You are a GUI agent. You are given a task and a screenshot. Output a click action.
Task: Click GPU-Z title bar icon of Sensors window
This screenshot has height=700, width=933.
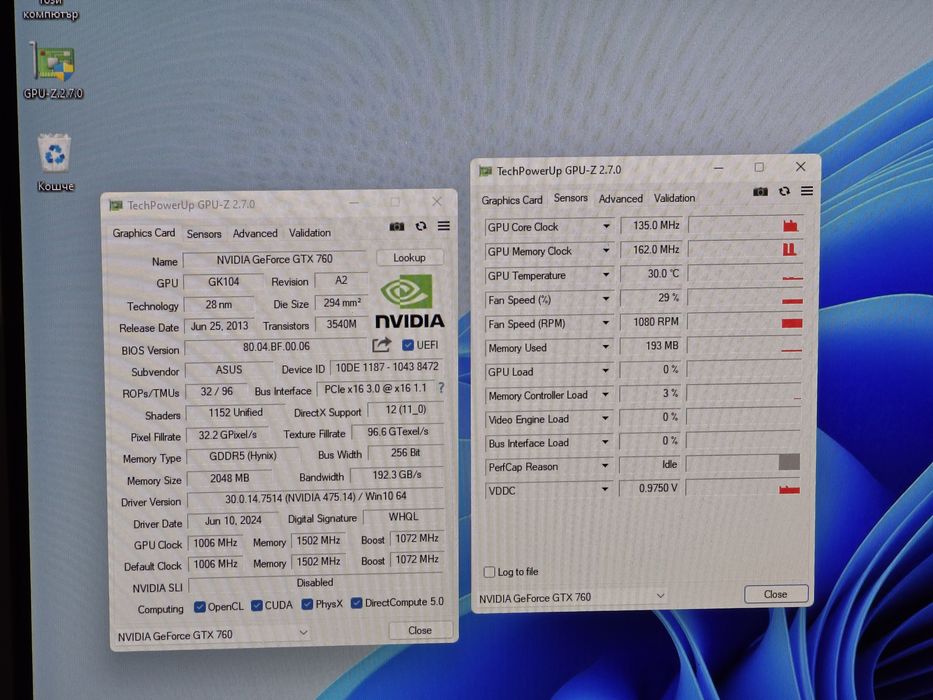(486, 171)
